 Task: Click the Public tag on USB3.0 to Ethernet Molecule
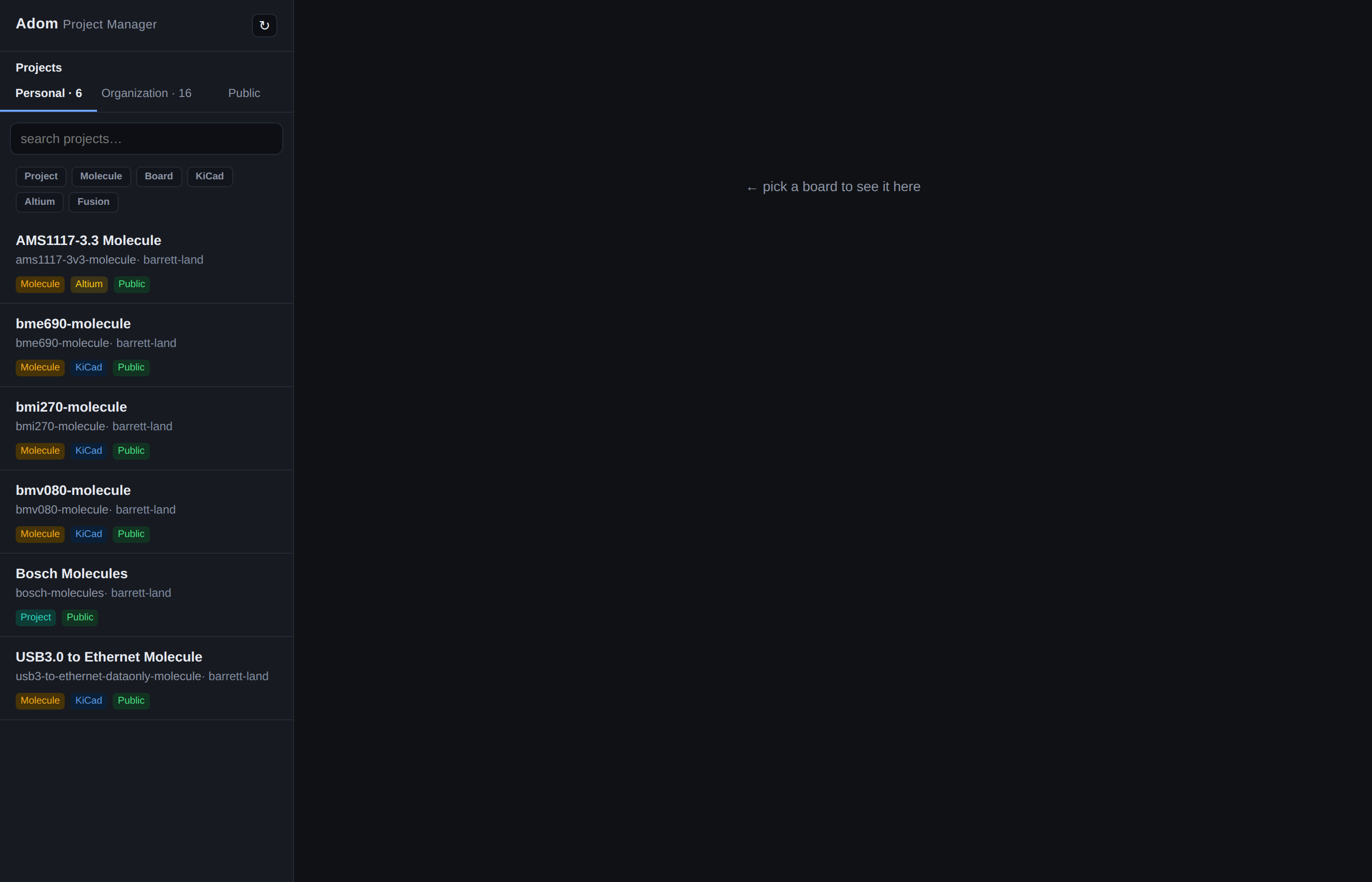pyautogui.click(x=131, y=701)
